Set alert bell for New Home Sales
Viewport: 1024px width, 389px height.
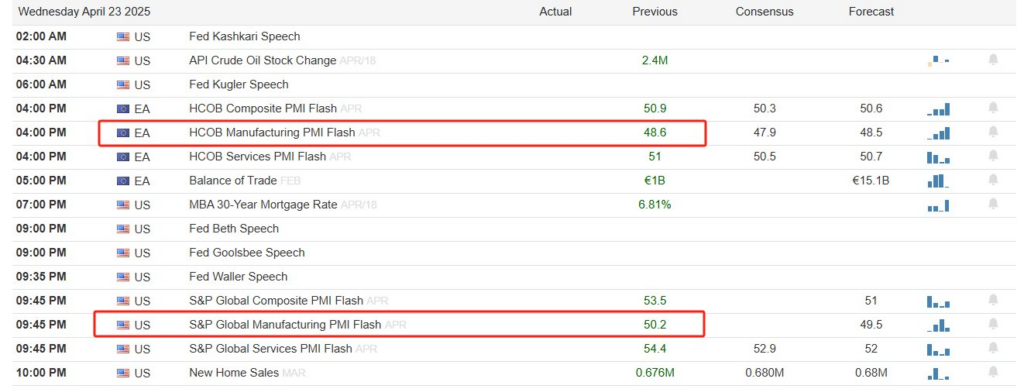pos(993,373)
